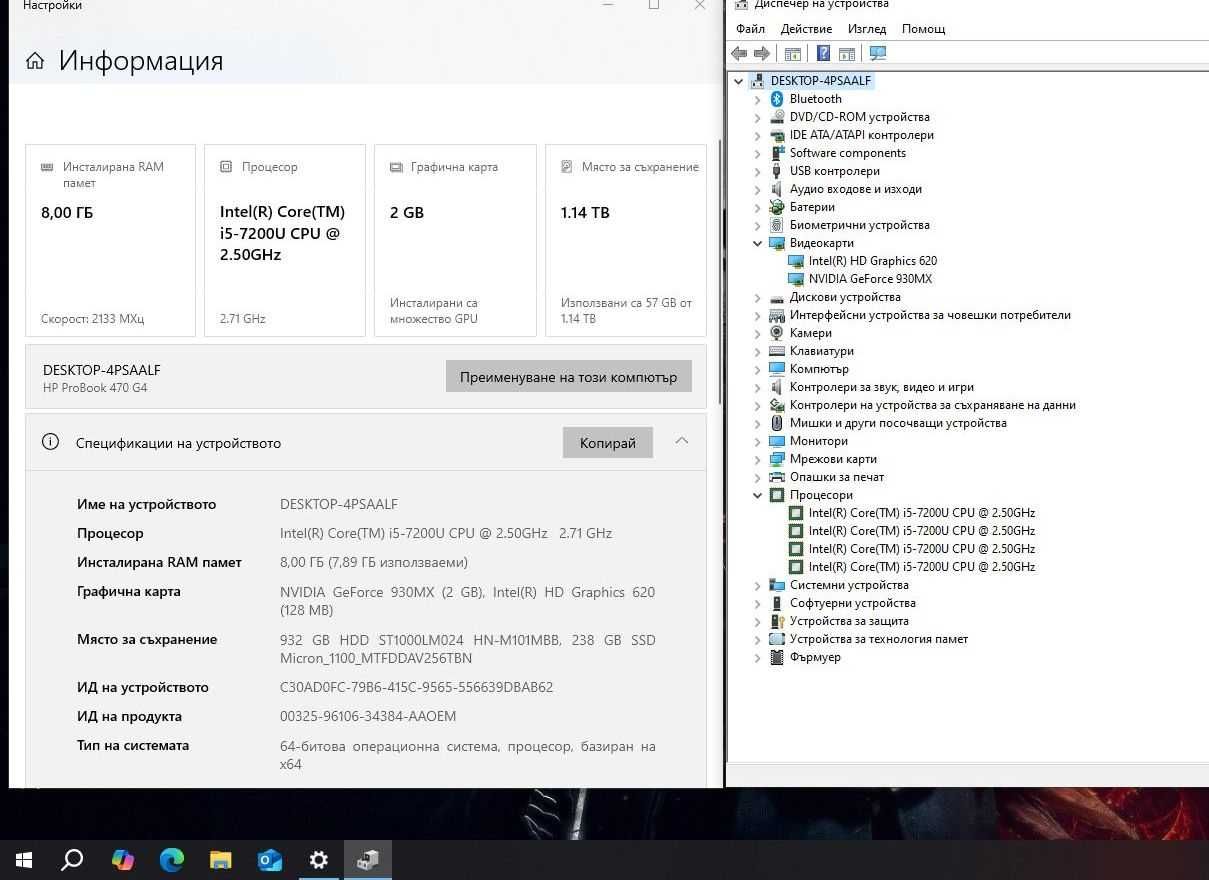Select the Фърмуер category icon

[777, 657]
